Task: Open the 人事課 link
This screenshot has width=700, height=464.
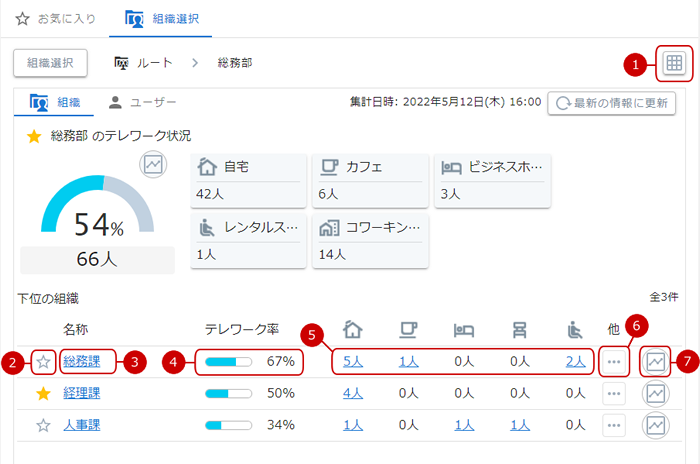Action: click(x=82, y=425)
